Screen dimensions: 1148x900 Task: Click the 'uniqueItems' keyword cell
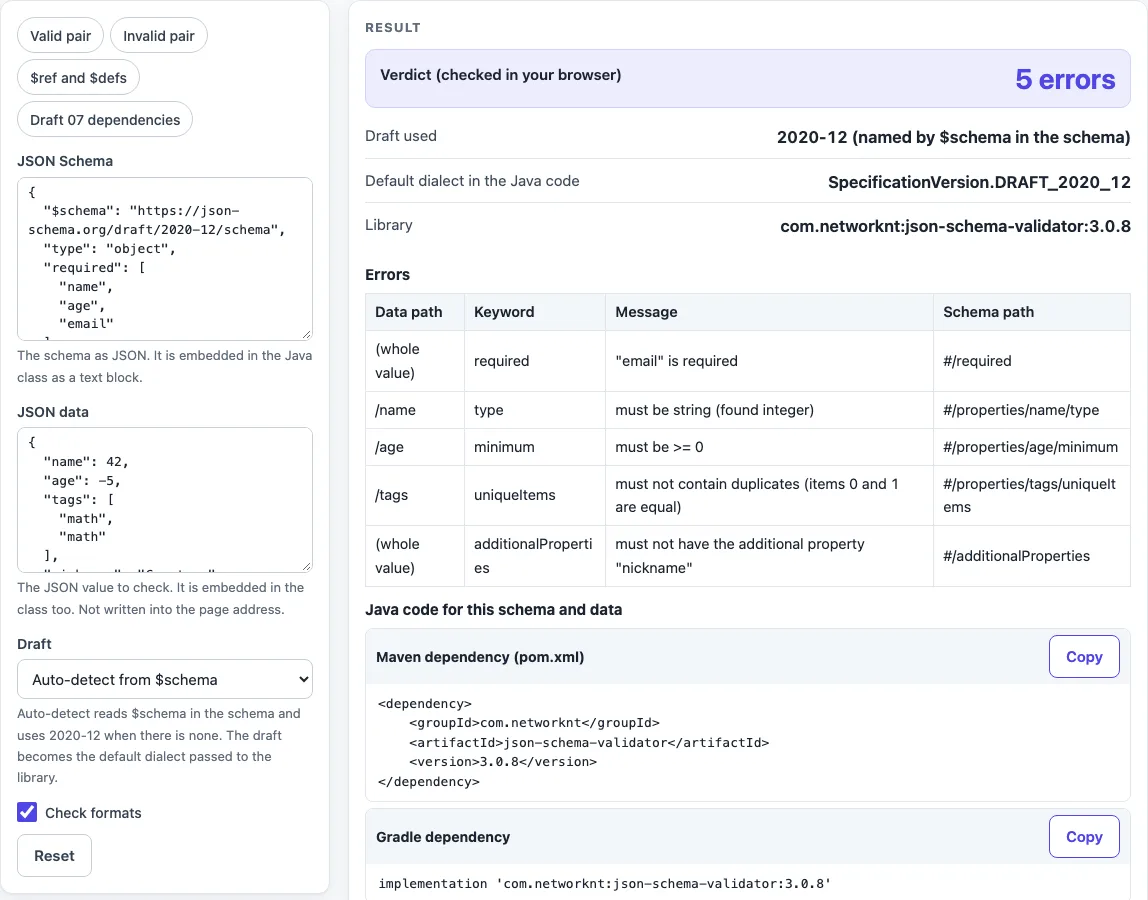pos(535,495)
